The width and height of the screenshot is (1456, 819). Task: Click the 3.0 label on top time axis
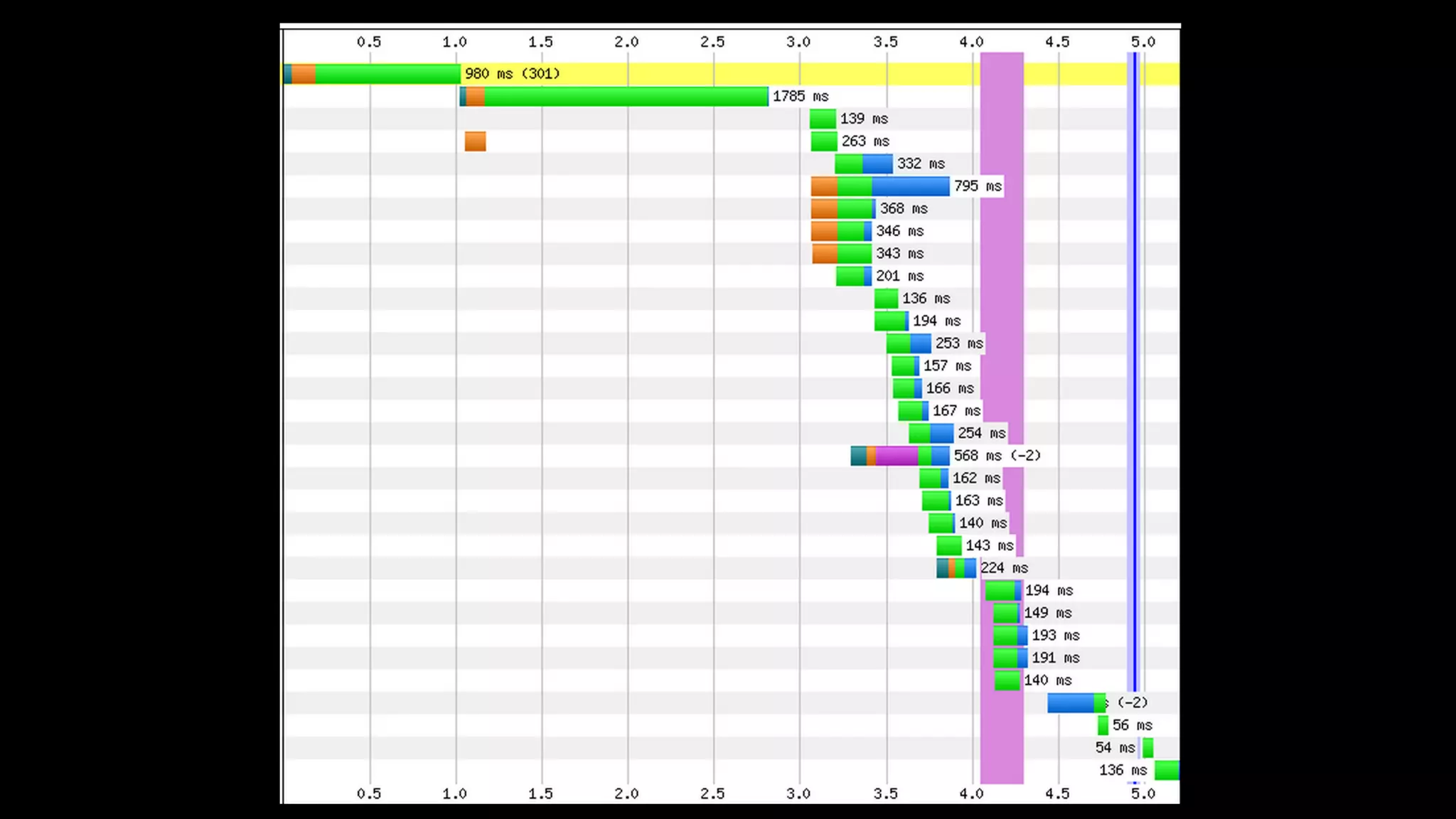point(798,42)
